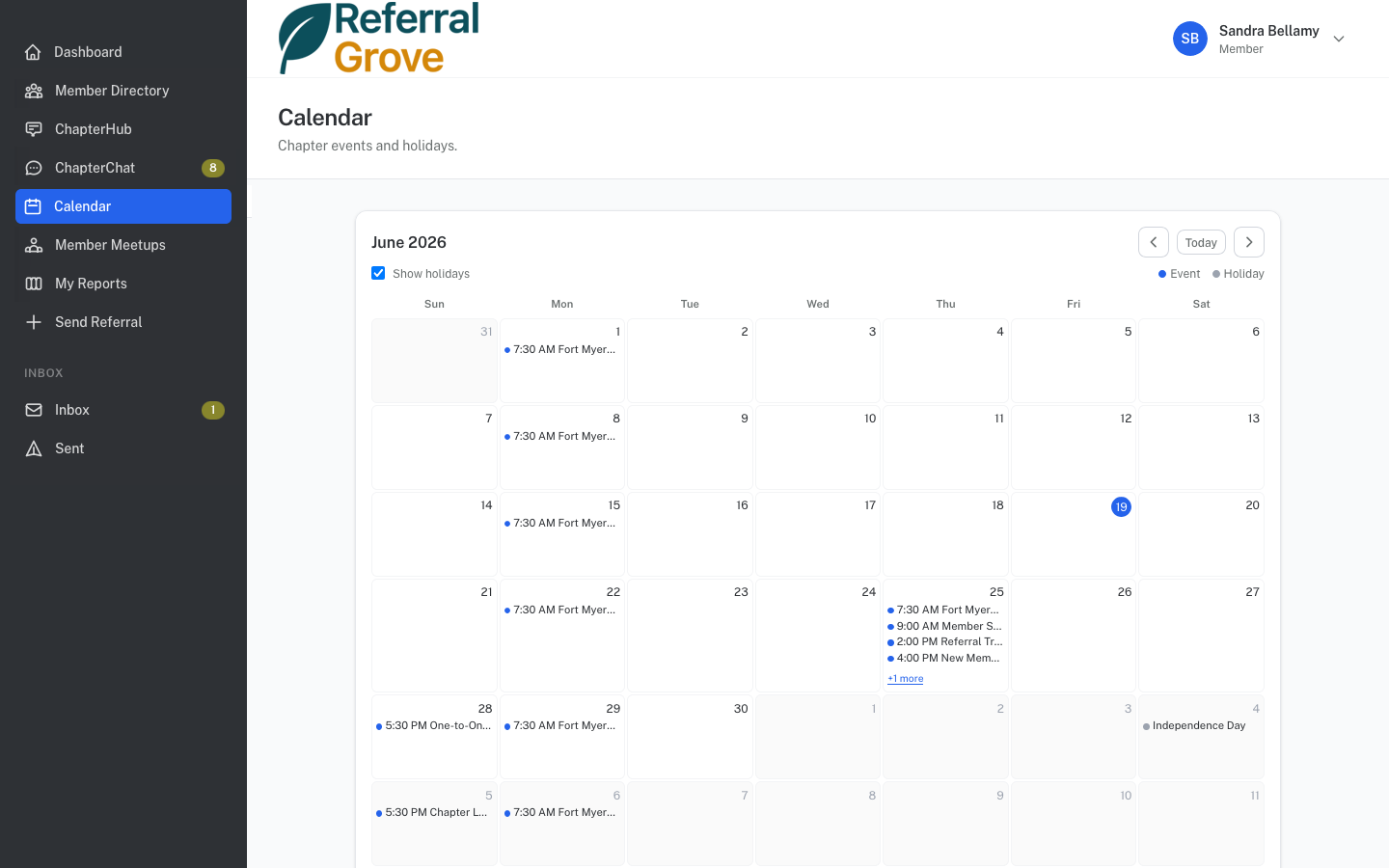Go to previous month with left arrow
Screen dimensions: 1389x868
coord(1154,242)
